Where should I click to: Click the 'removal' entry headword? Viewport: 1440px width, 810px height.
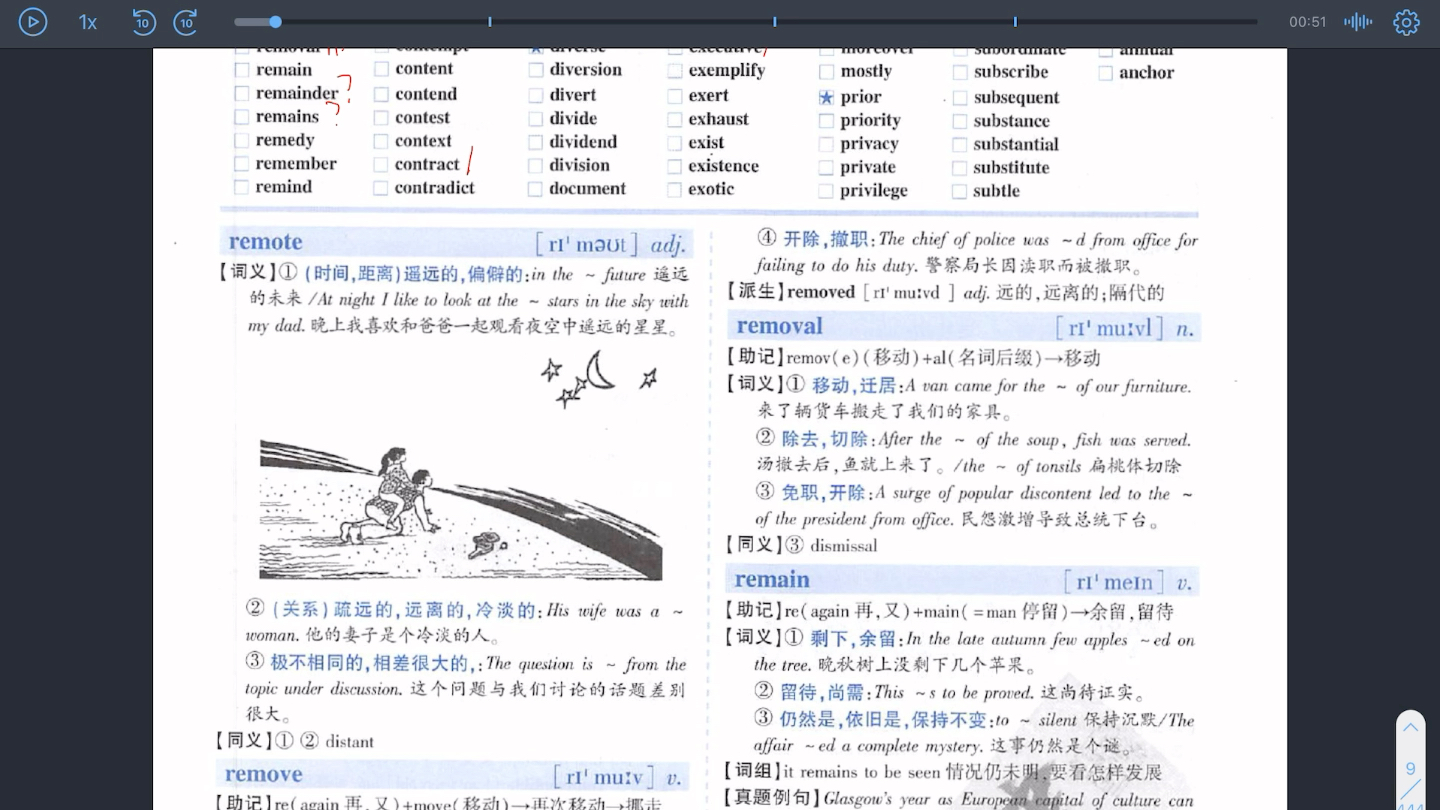click(x=779, y=326)
